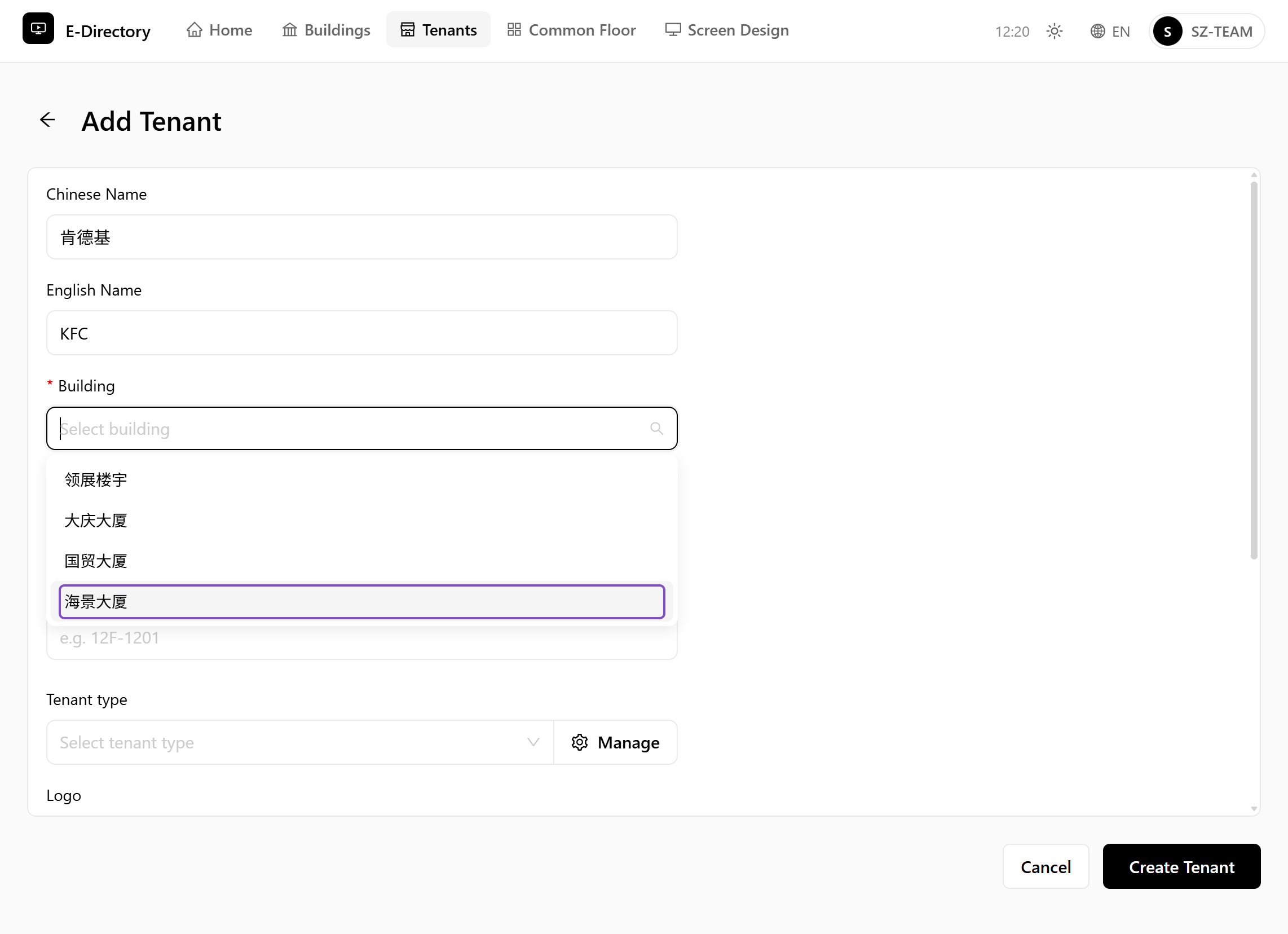Click the Cancel button
1288x934 pixels.
click(1046, 866)
